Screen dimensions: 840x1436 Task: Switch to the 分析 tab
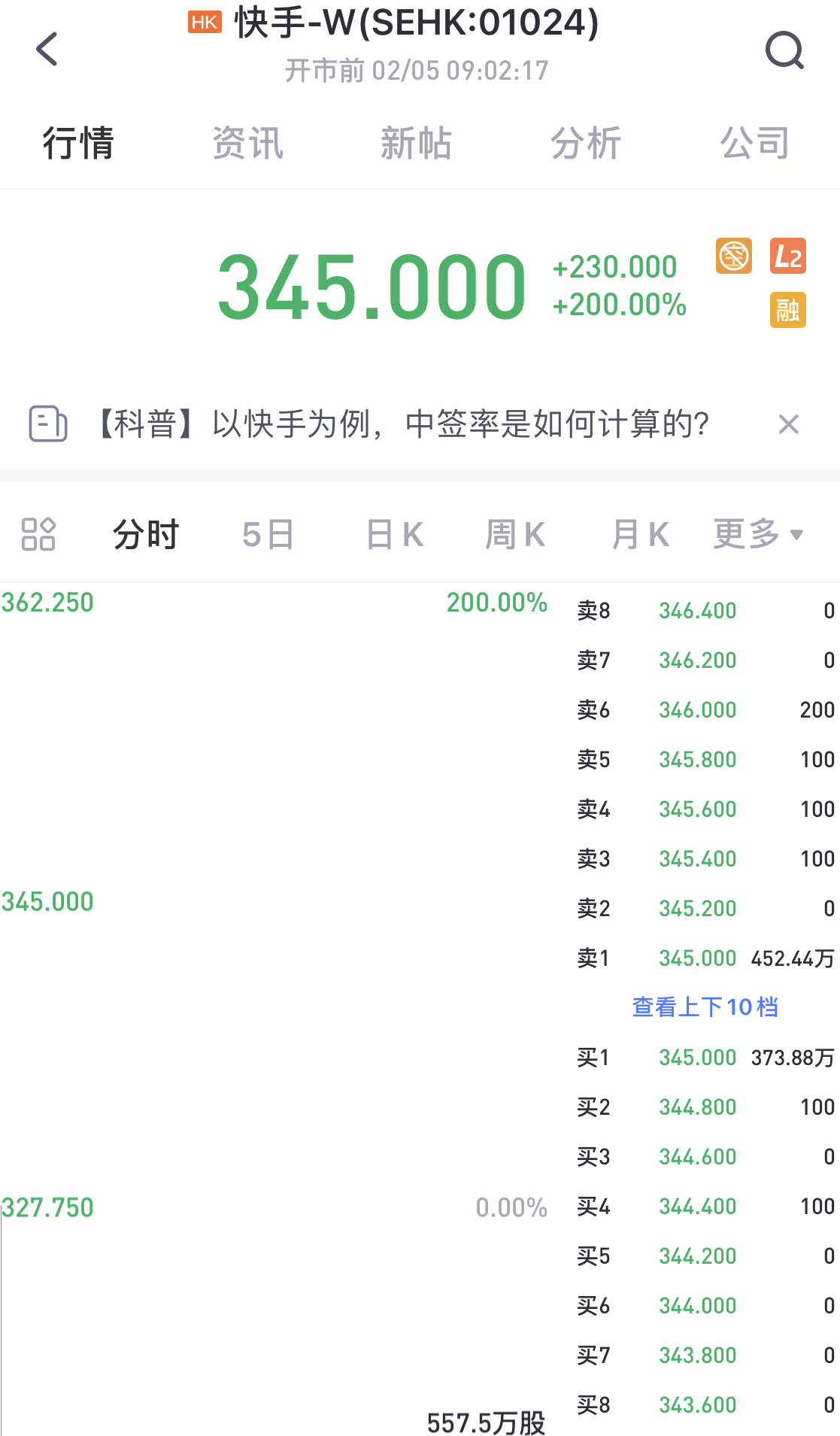[x=586, y=143]
